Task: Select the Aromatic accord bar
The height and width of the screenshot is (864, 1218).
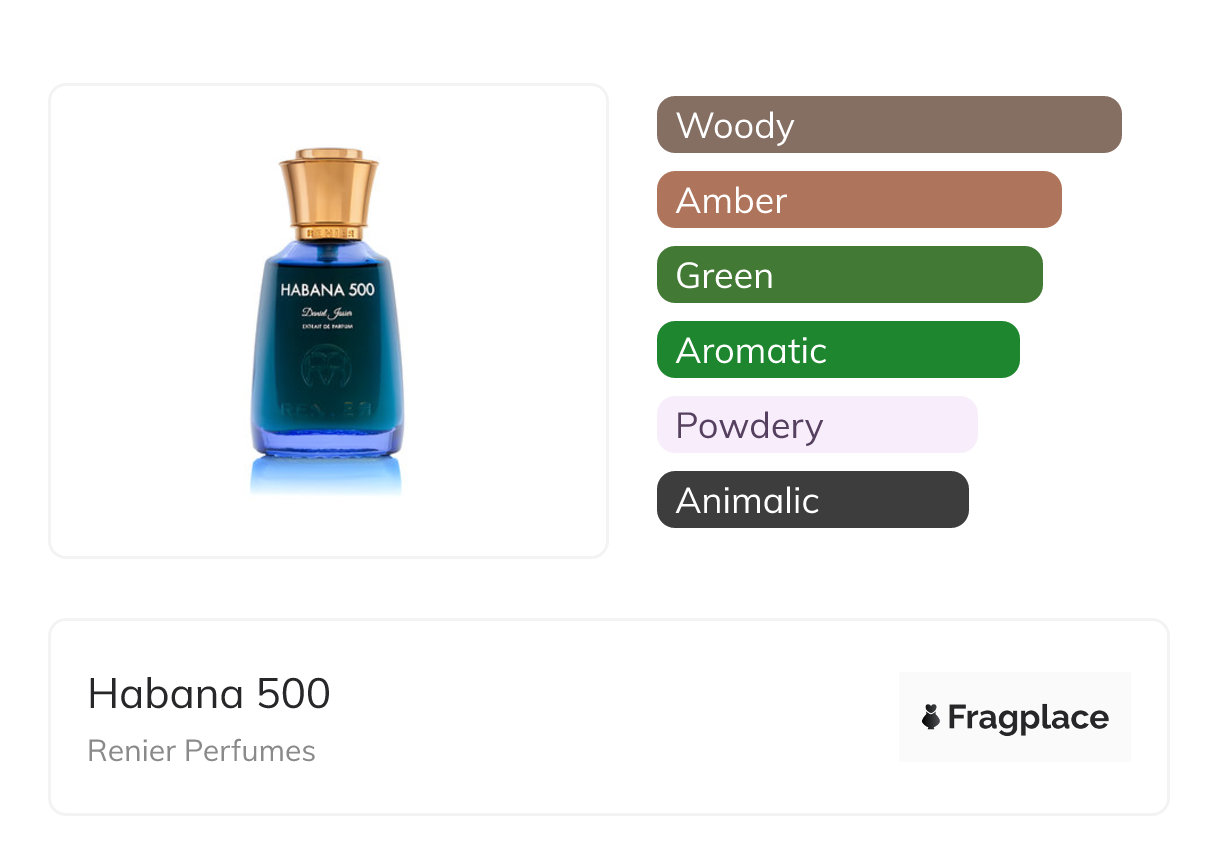Action: (838, 350)
